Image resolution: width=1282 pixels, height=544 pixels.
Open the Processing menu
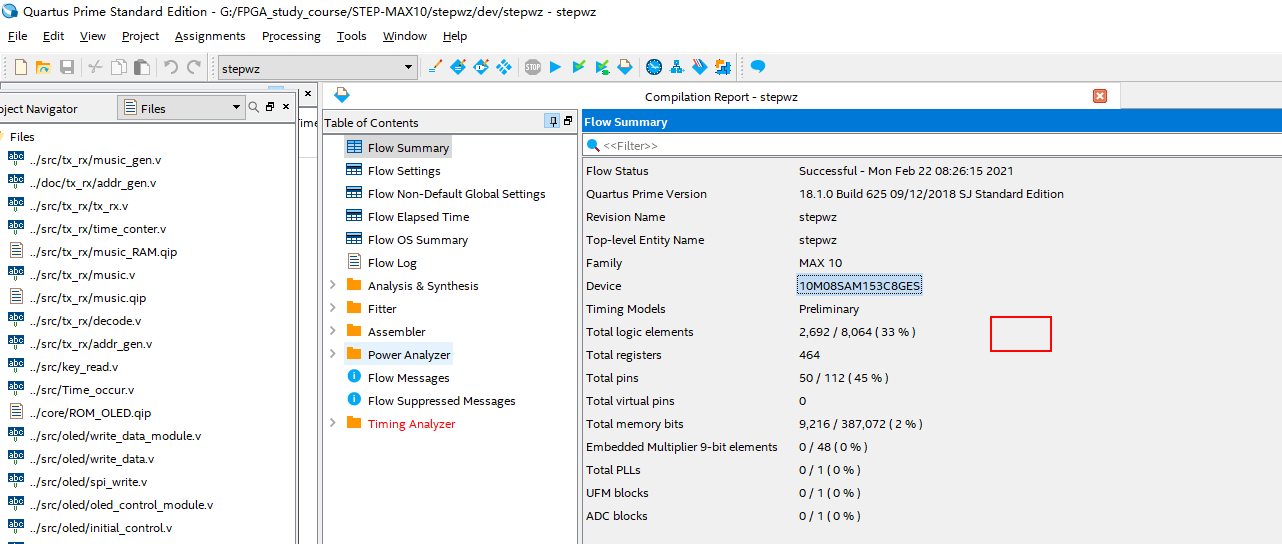click(291, 36)
